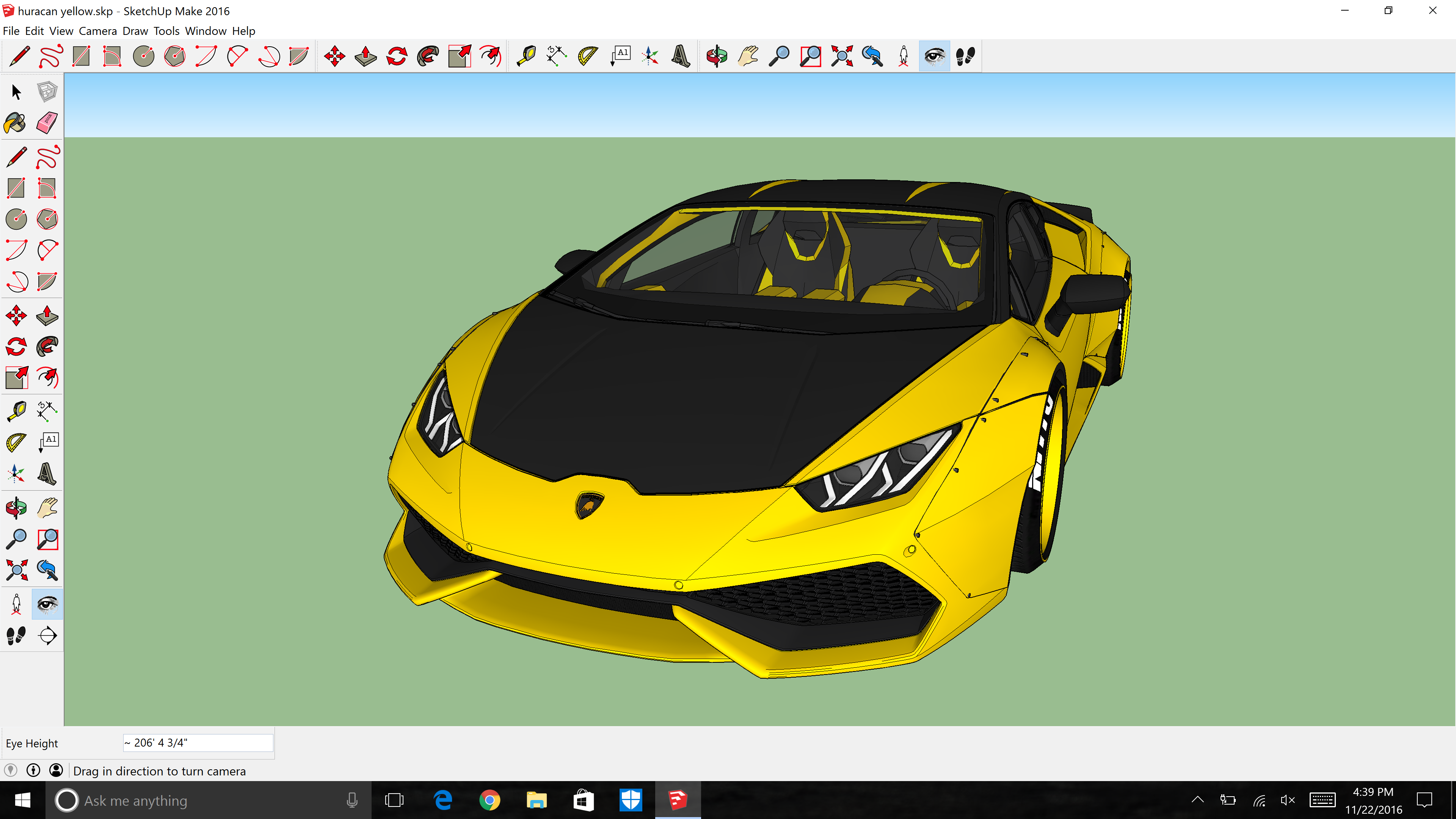This screenshot has height=819, width=1456.
Task: Choose Zoom magnifier in the top toolbar
Action: tap(779, 56)
